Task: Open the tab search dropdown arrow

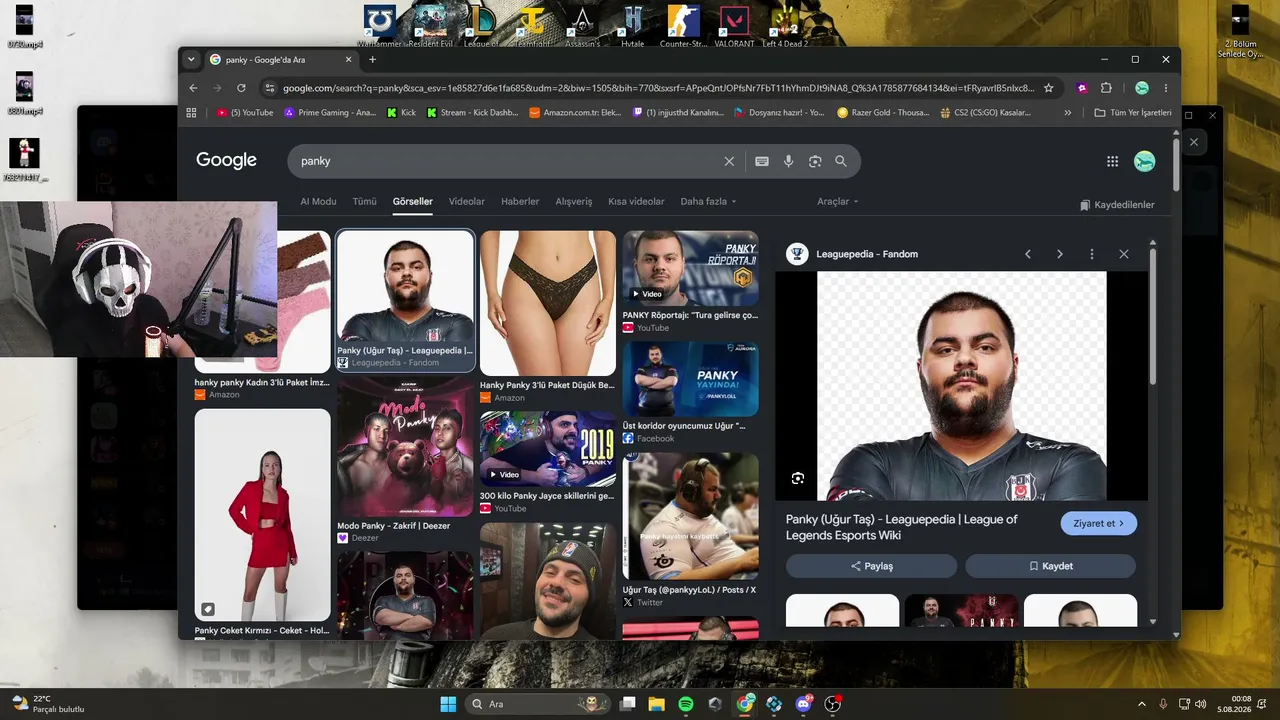Action: pyautogui.click(x=191, y=60)
